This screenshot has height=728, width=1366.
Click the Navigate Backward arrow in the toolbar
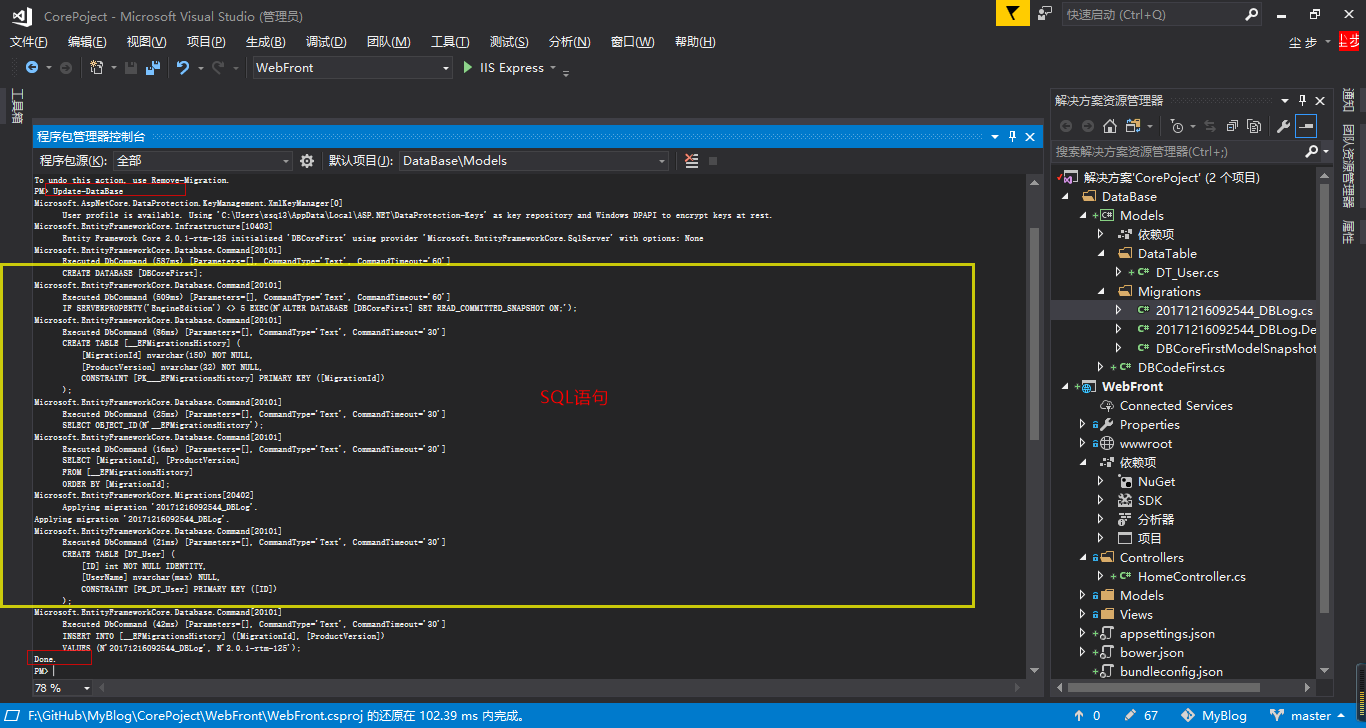tap(32, 67)
